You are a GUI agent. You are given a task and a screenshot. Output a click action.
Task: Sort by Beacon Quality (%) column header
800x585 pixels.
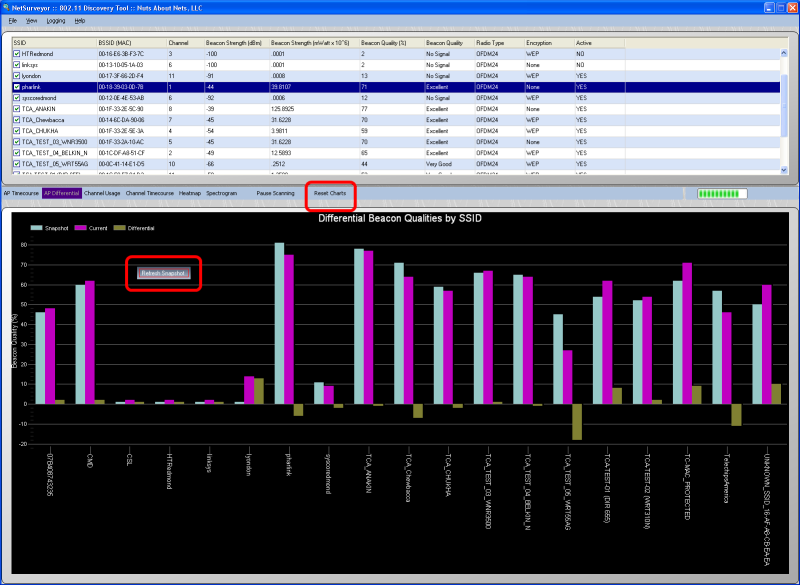391,43
